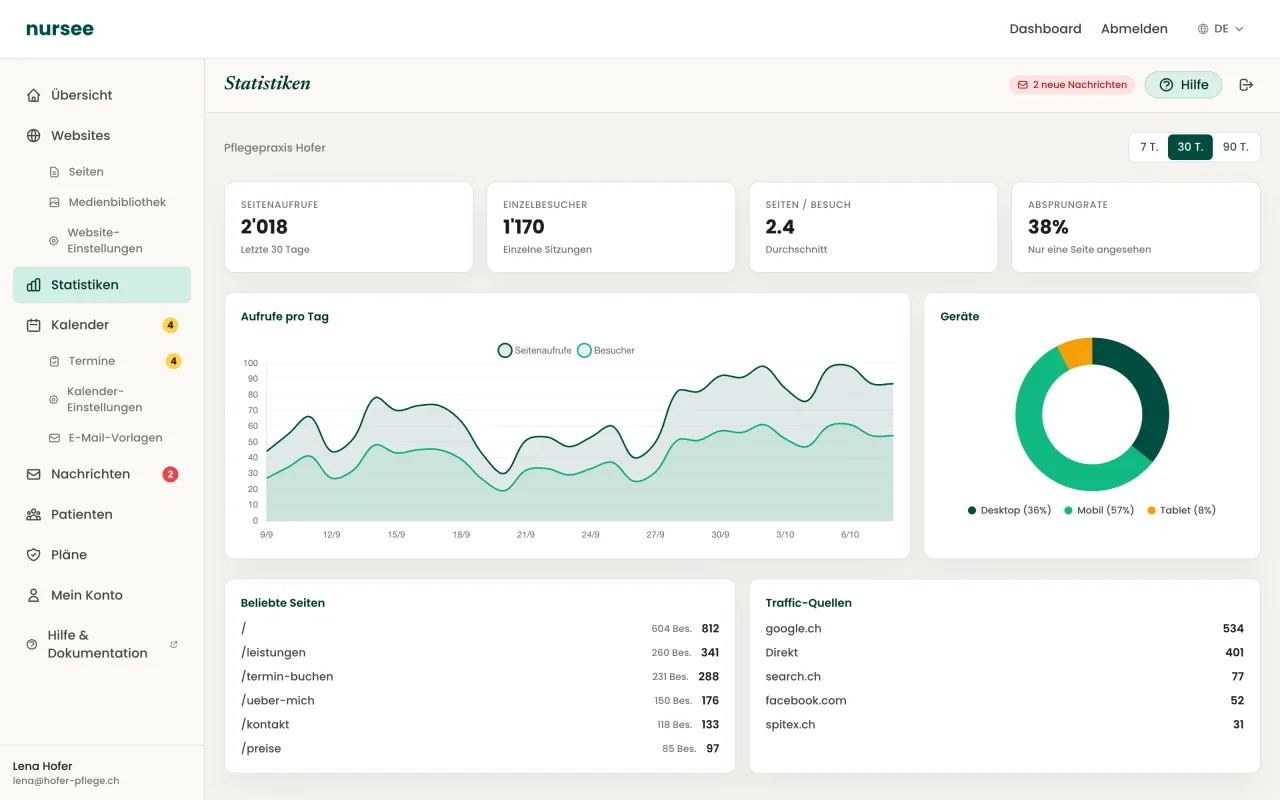The width and height of the screenshot is (1280, 800).
Task: Open Dashboard in the top navigation
Action: [1045, 29]
